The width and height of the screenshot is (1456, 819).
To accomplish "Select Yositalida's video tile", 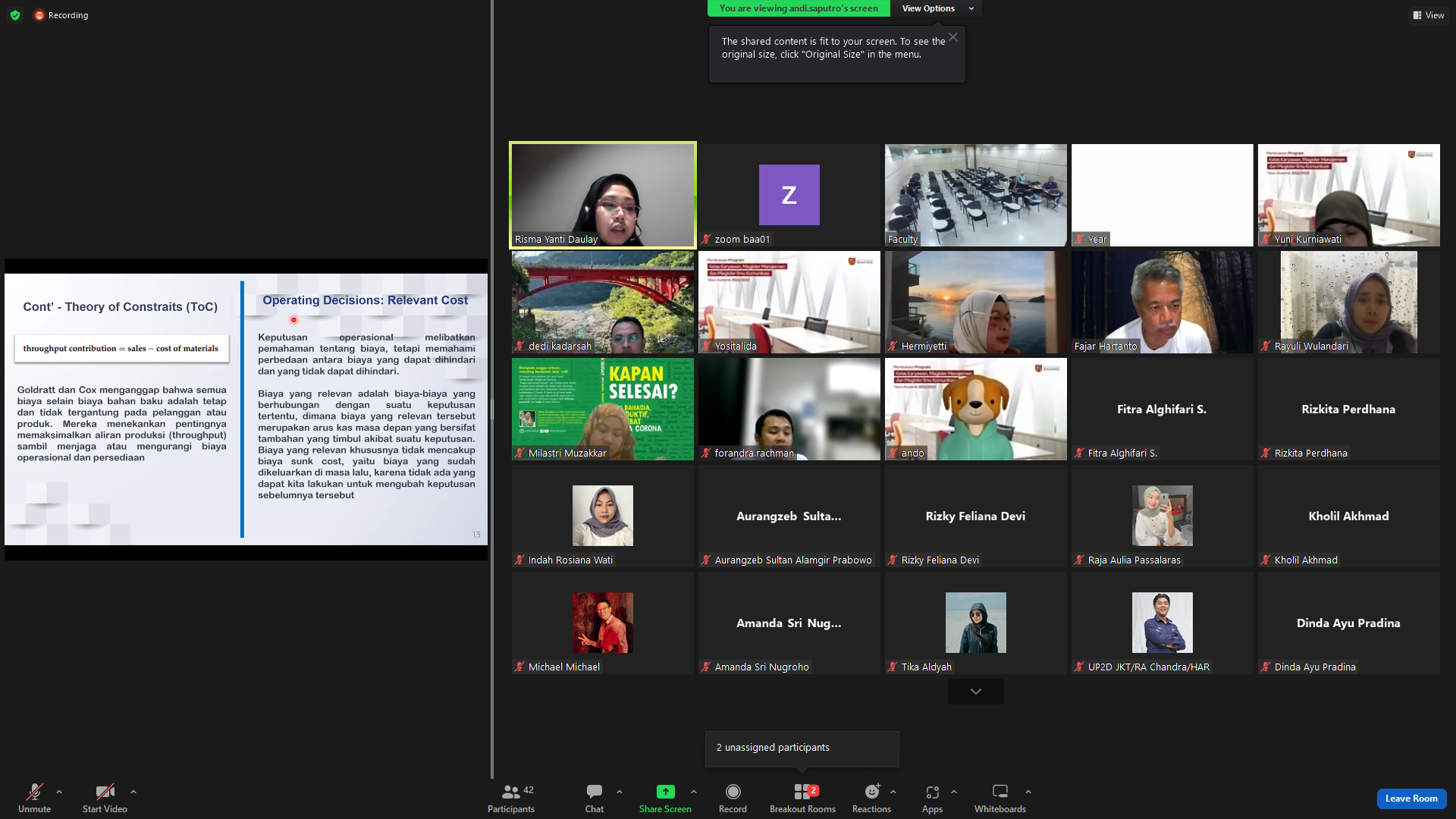I will [x=789, y=302].
